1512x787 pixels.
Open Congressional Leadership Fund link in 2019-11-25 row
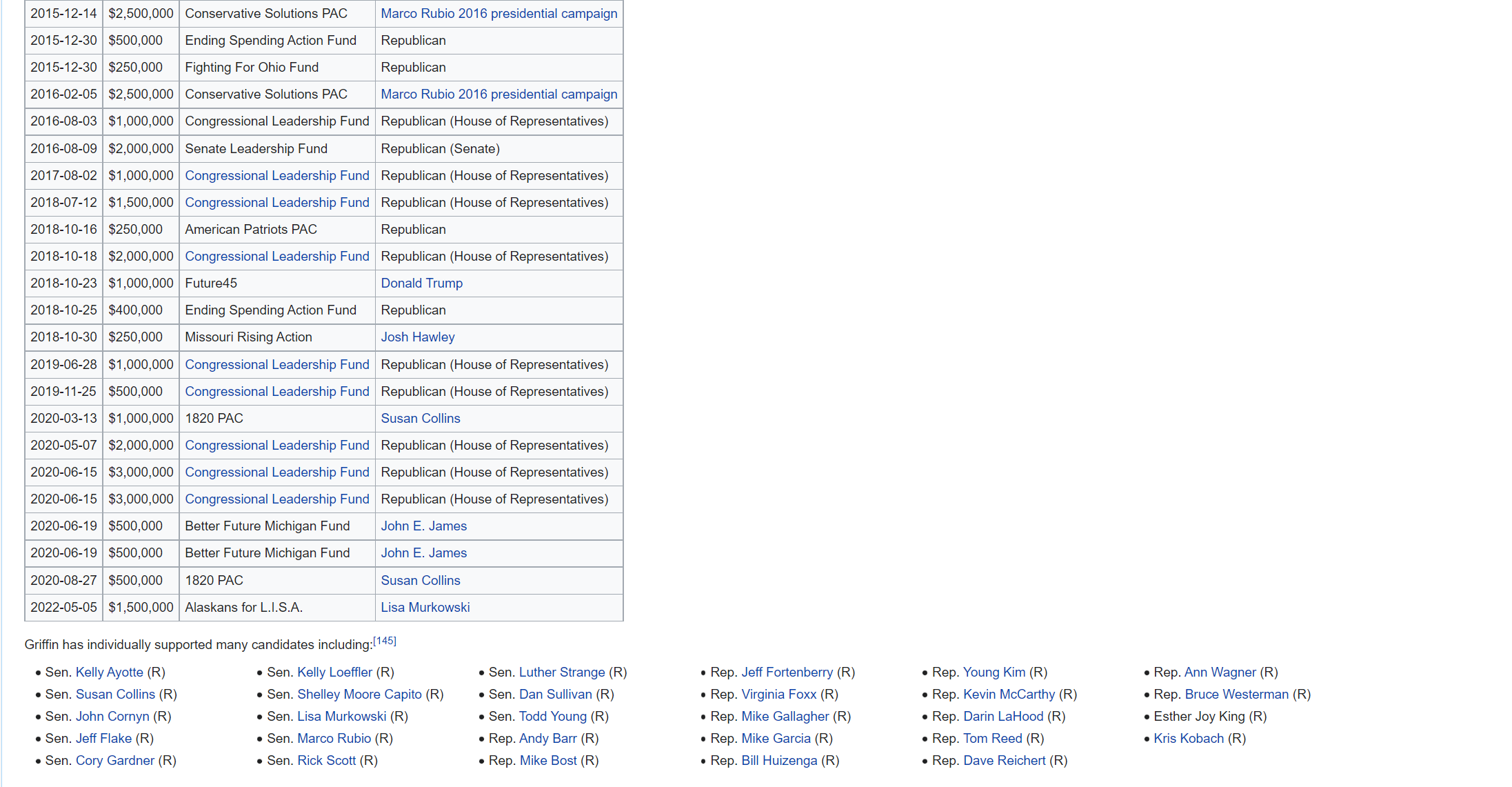277,391
